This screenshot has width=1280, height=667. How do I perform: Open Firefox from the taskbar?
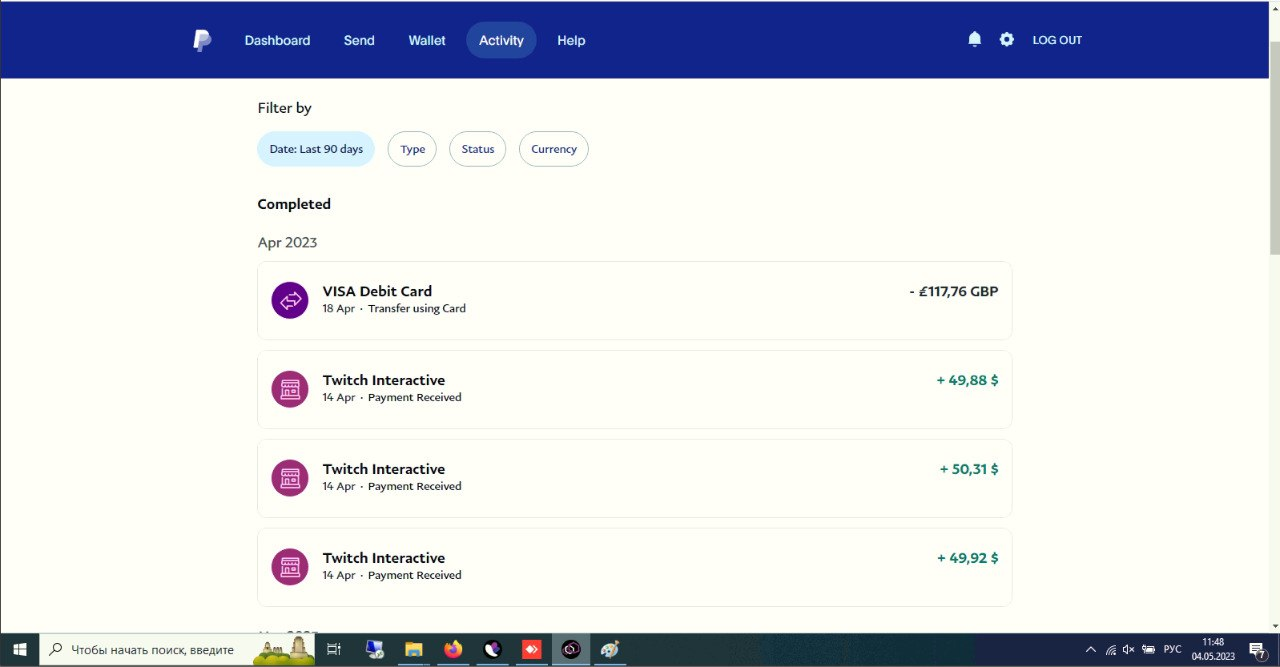coord(453,650)
